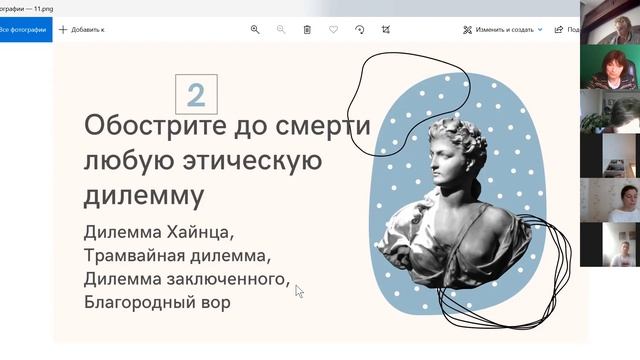
Task: Open the Добавить к option
Action: [82, 29]
